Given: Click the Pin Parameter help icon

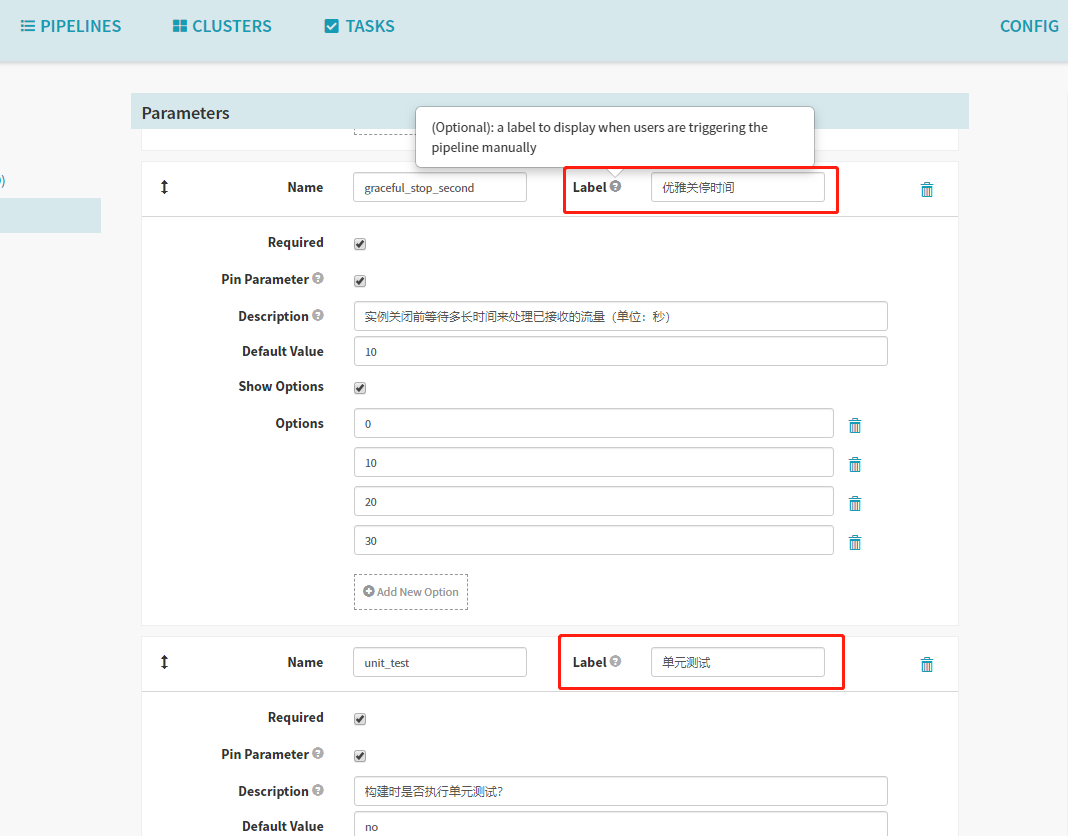Looking at the screenshot, I should 318,278.
